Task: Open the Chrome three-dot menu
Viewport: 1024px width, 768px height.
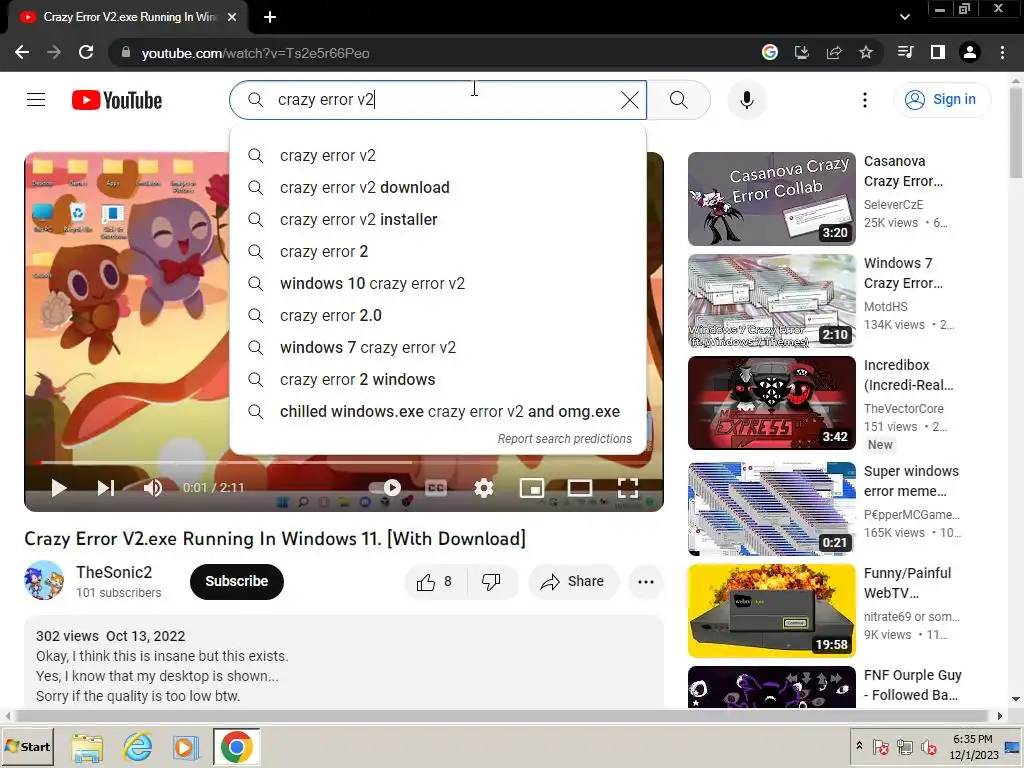Action: point(1002,52)
